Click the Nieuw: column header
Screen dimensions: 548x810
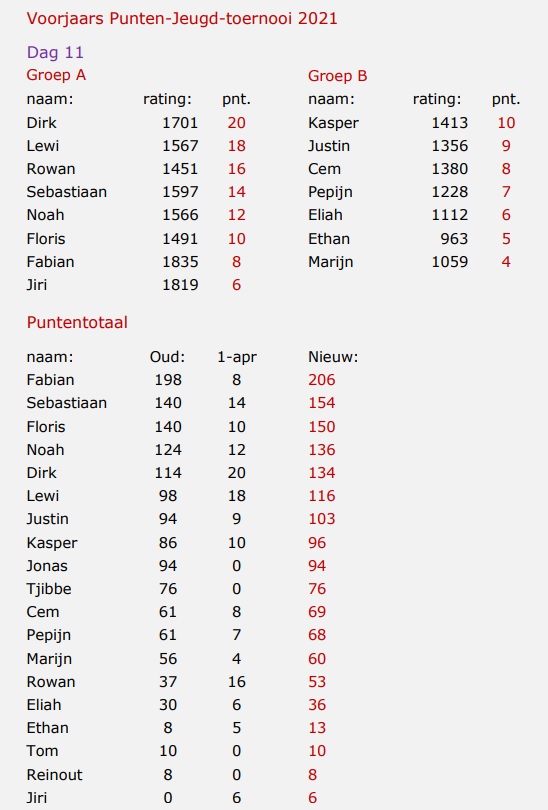[333, 357]
